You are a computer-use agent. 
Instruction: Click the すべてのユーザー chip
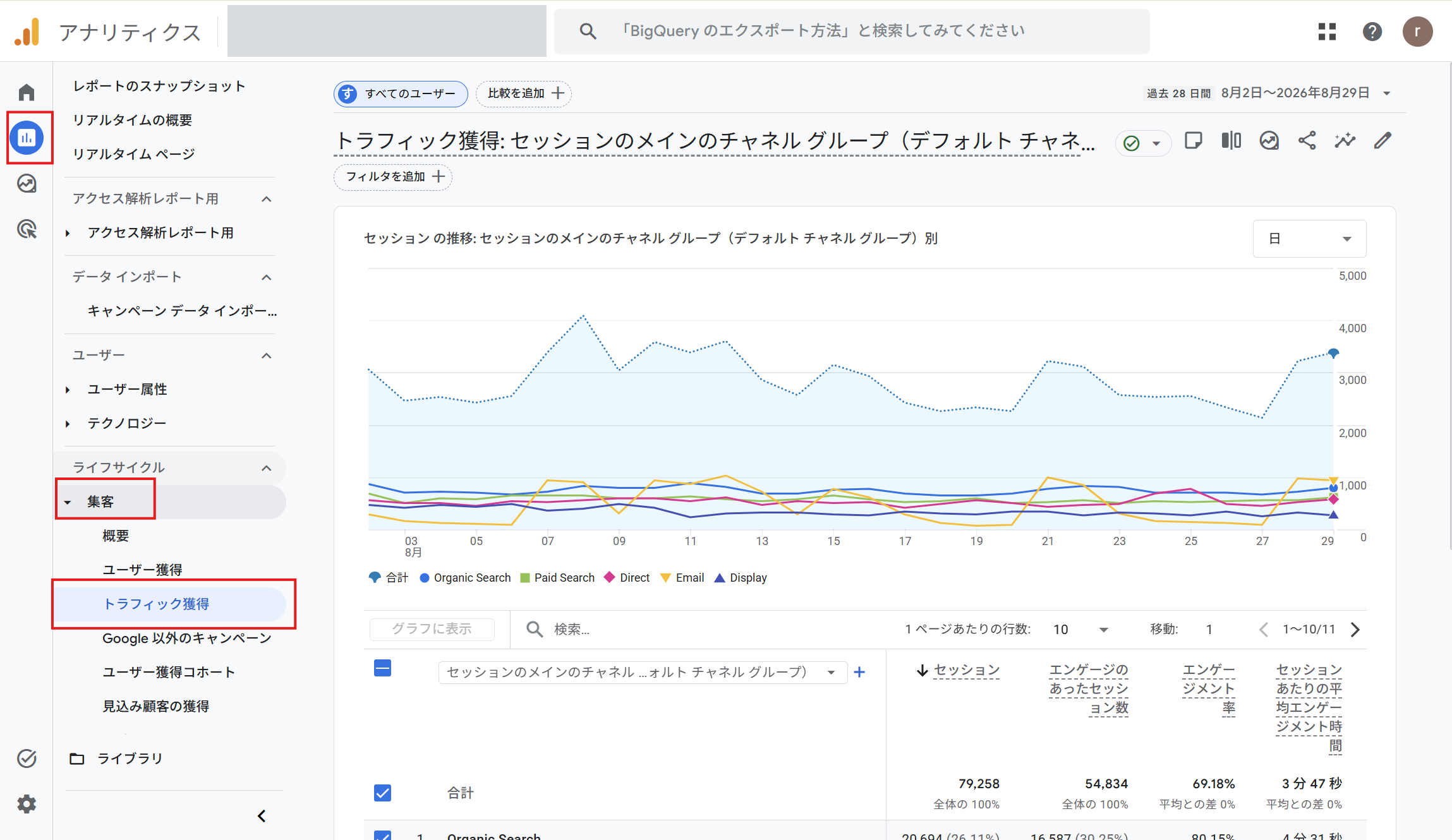401,93
